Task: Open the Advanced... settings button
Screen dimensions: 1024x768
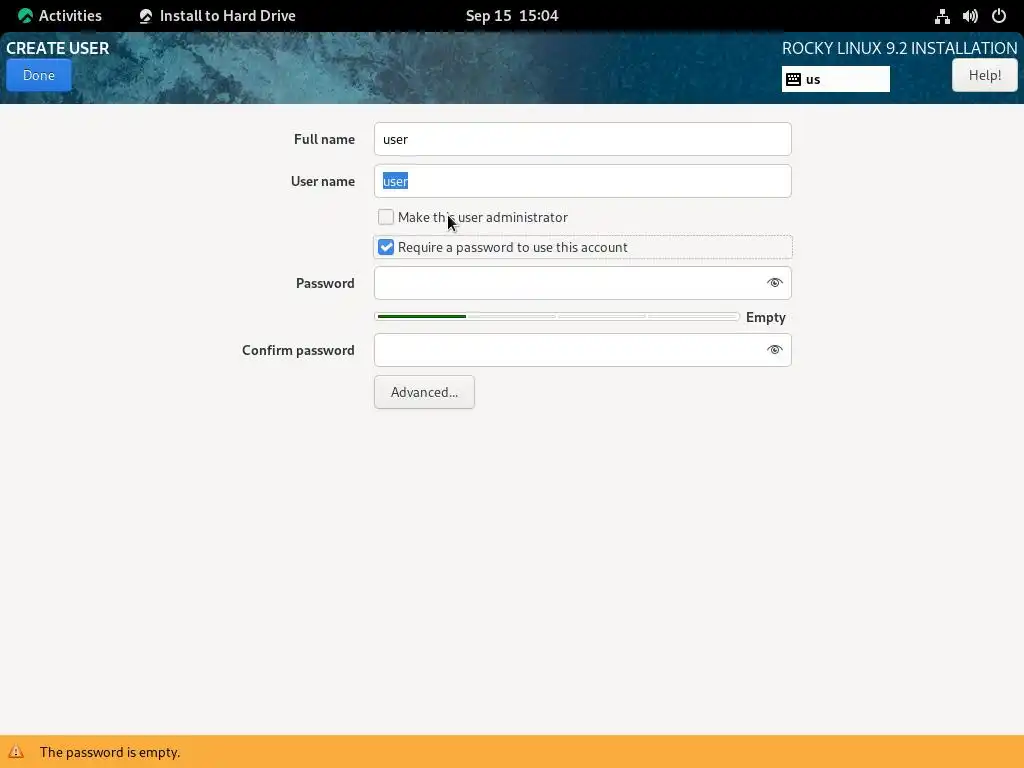Action: coord(424,392)
